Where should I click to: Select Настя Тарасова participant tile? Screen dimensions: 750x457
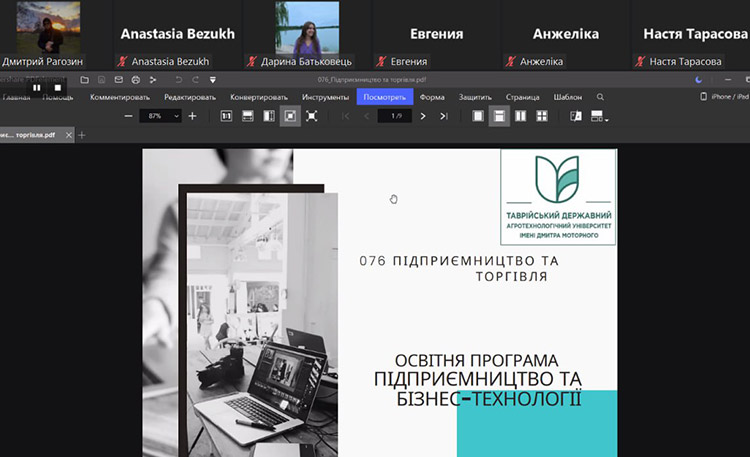click(691, 34)
